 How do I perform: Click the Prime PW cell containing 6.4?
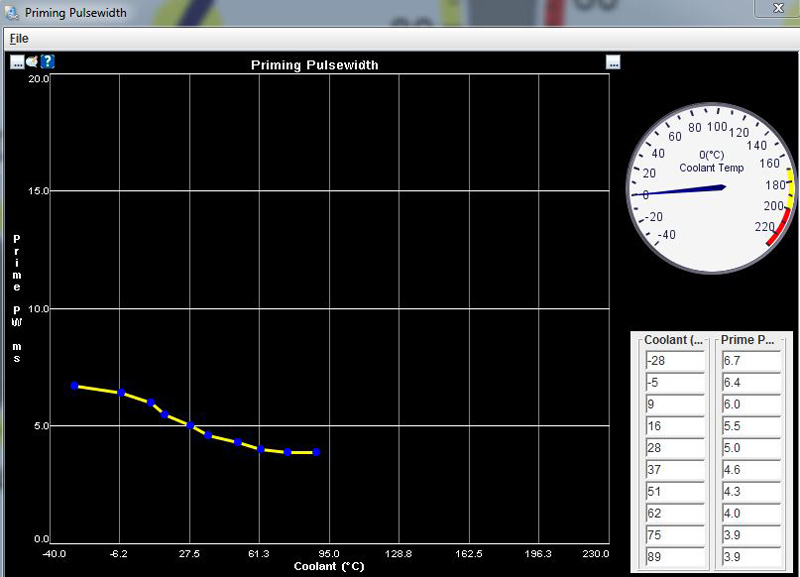(x=750, y=383)
